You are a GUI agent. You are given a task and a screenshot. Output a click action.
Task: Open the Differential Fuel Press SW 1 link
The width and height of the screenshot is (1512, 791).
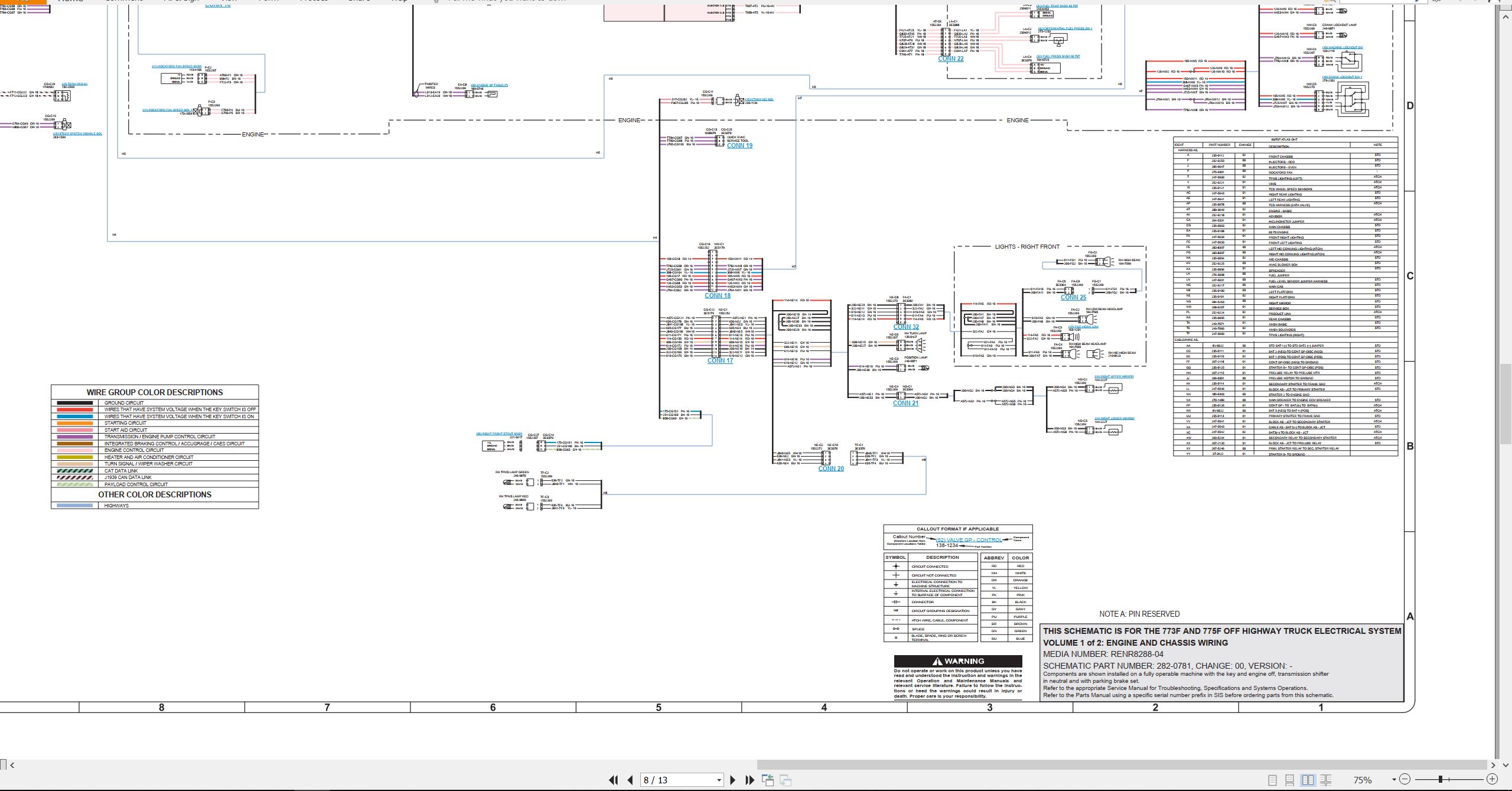(1066, 28)
